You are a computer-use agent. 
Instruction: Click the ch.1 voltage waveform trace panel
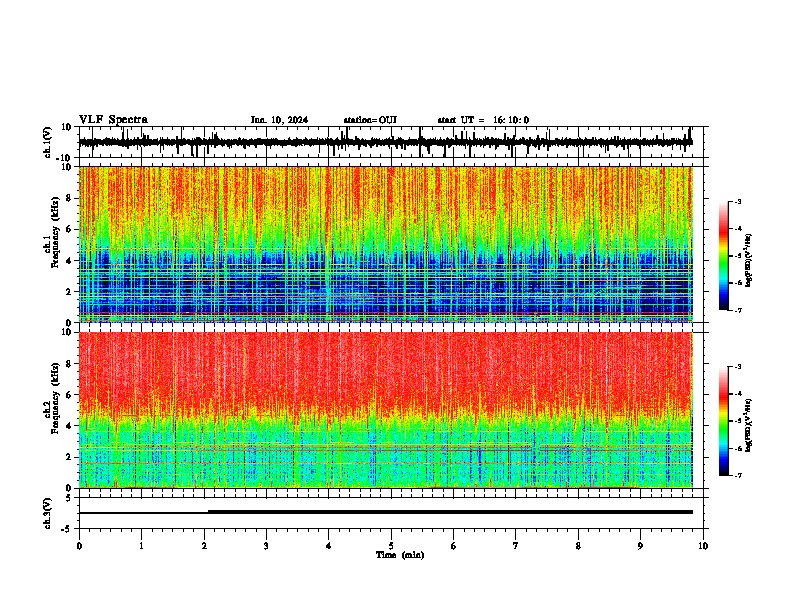point(393,142)
